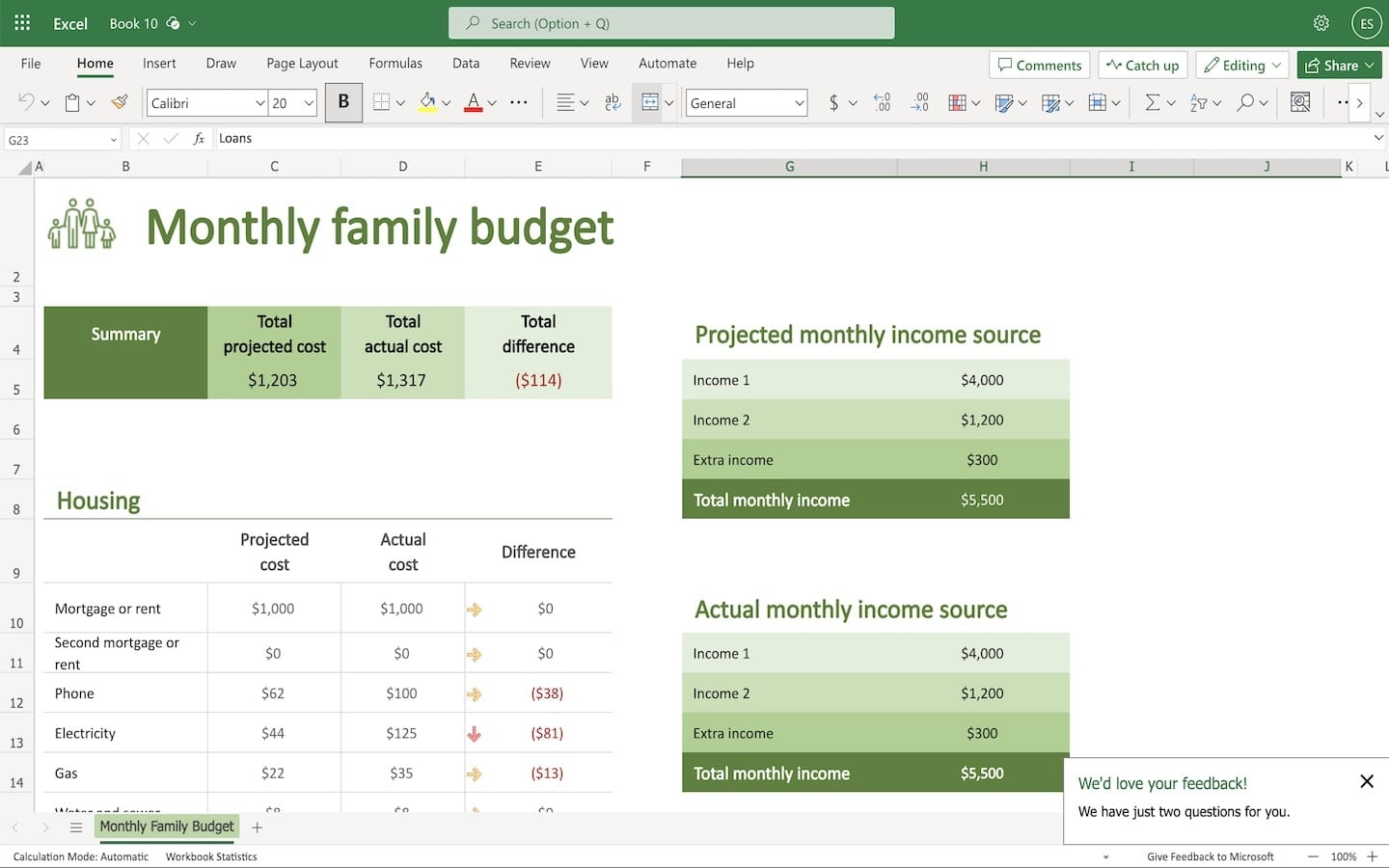
Task: Select the AutoSum icon
Action: tap(1154, 102)
